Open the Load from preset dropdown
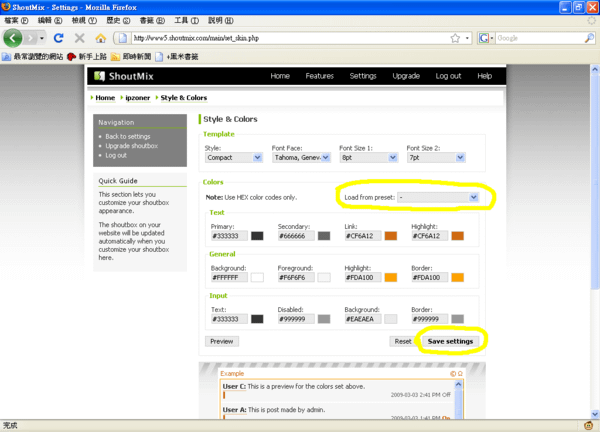Viewport: 600px width, 432px height. (438, 197)
